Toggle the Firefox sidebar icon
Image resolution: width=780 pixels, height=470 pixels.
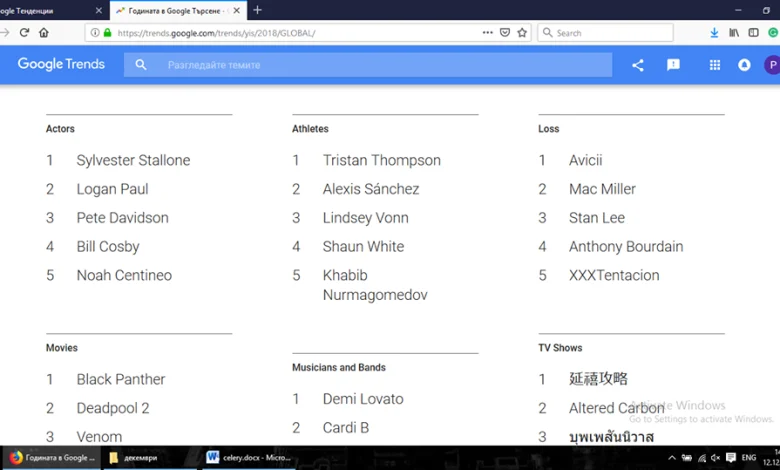pos(754,33)
